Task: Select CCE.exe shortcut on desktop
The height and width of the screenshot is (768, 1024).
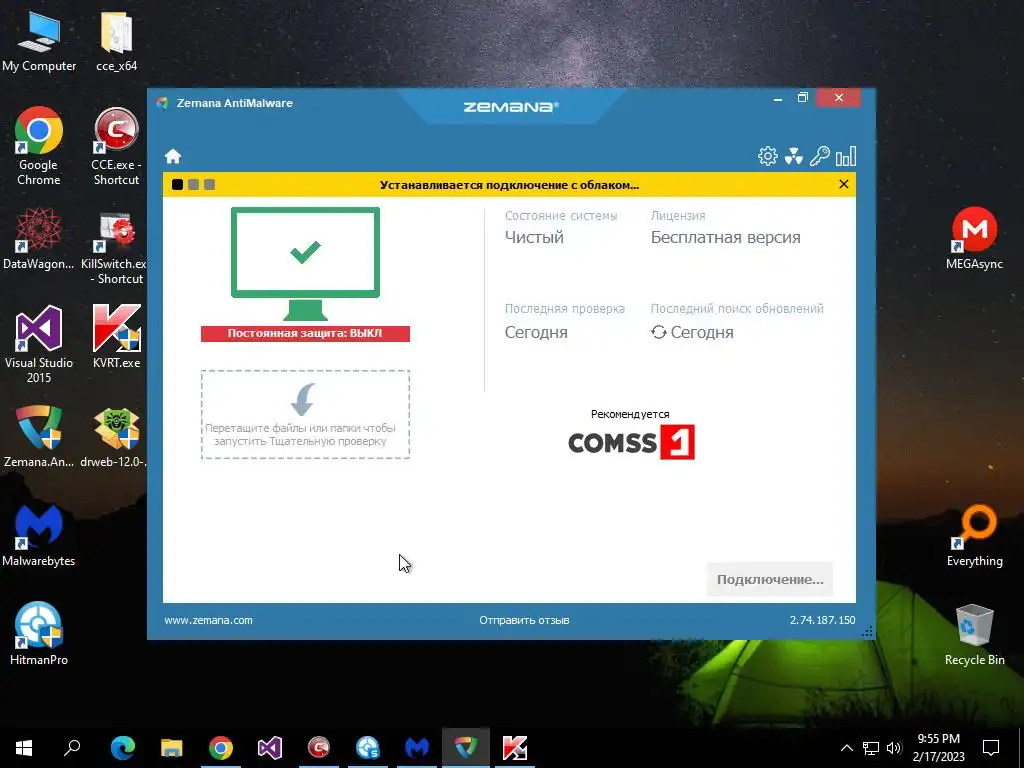Action: [116, 146]
